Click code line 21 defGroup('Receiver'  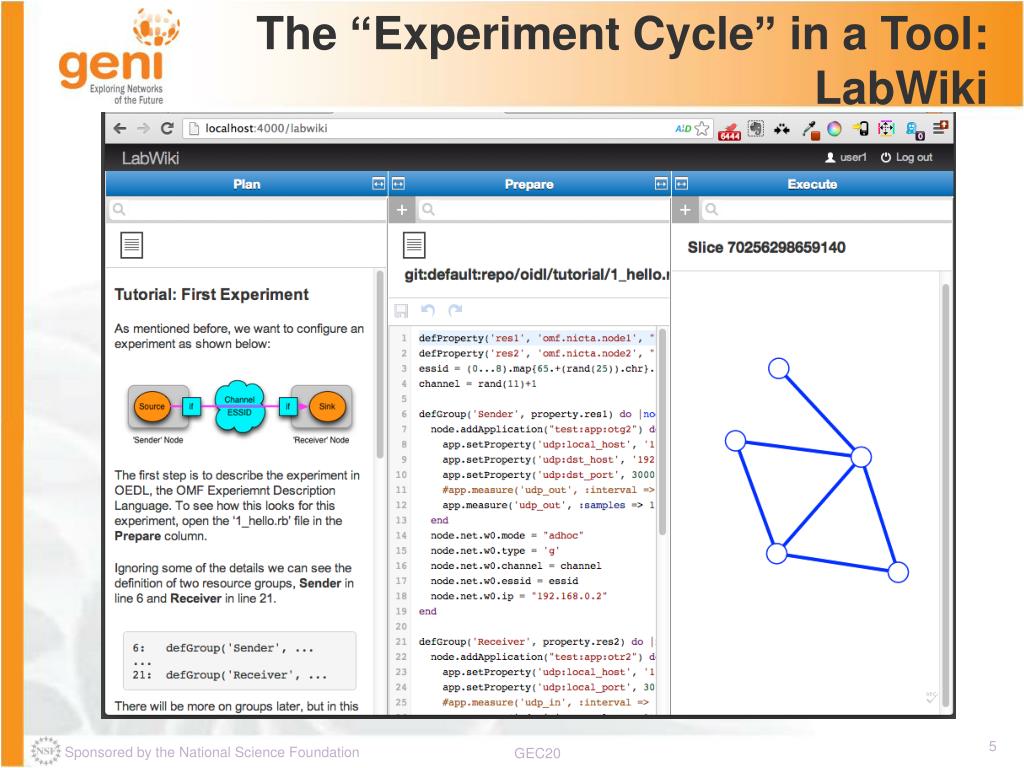coord(537,642)
